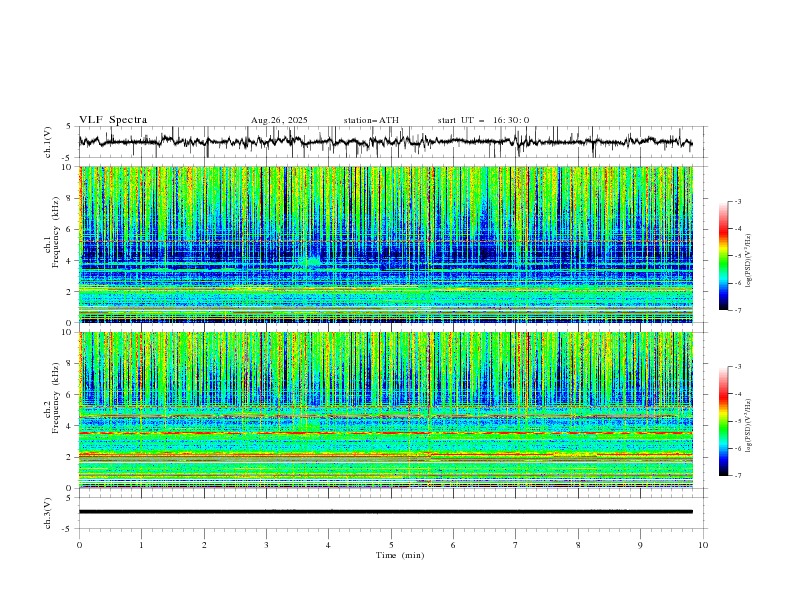Click time axis tick label "2"
Viewport: 792px width, 612px height.
[204, 545]
